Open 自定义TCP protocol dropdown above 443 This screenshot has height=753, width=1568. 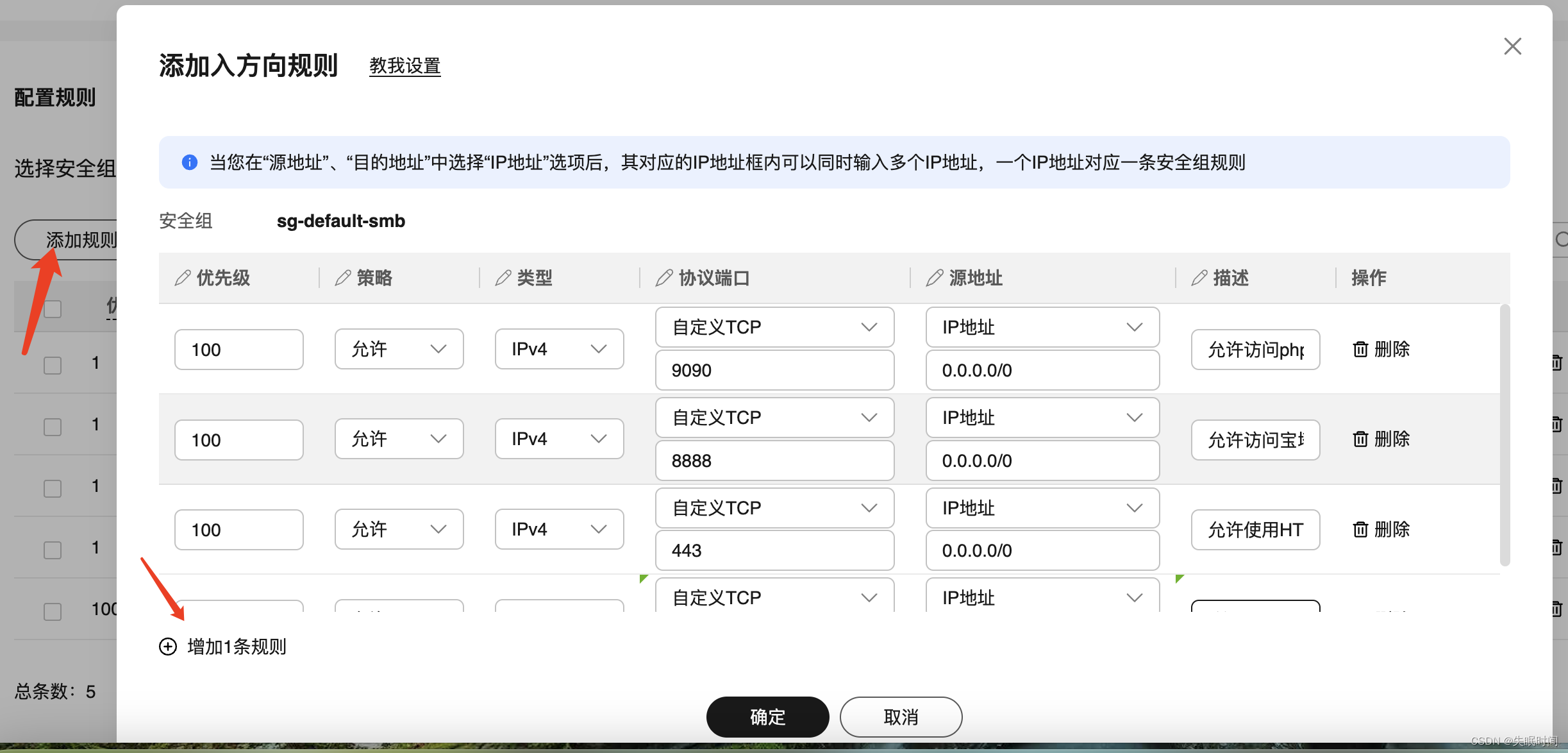pos(775,508)
